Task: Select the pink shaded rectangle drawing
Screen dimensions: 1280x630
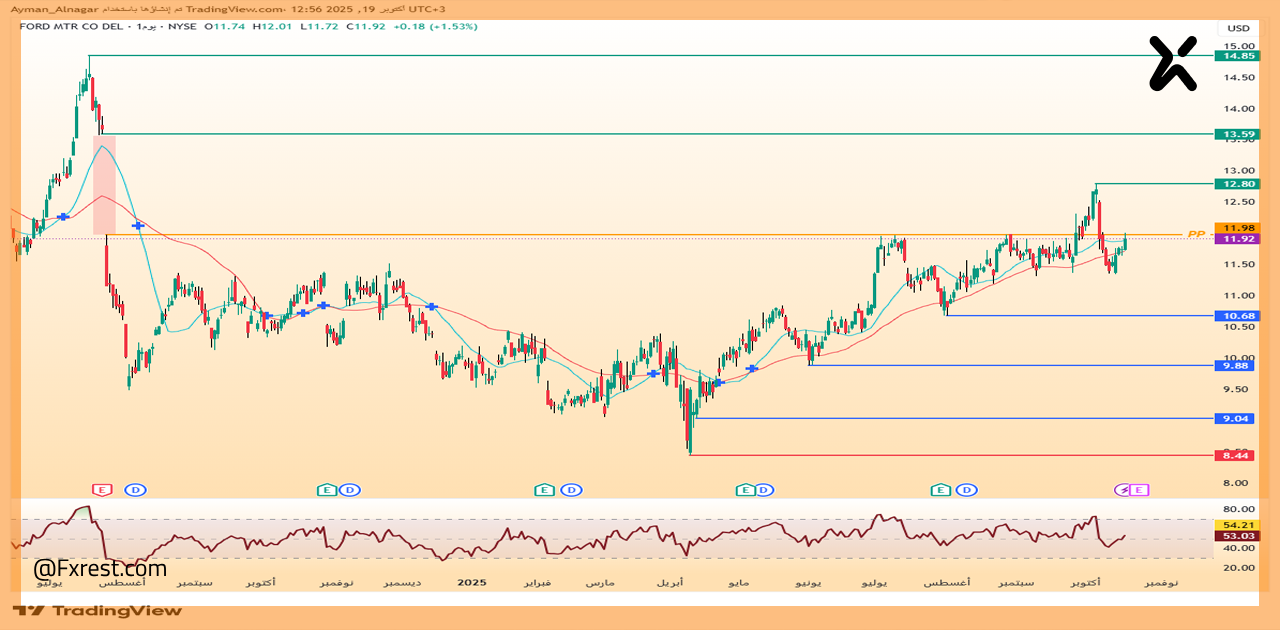Action: (x=105, y=185)
